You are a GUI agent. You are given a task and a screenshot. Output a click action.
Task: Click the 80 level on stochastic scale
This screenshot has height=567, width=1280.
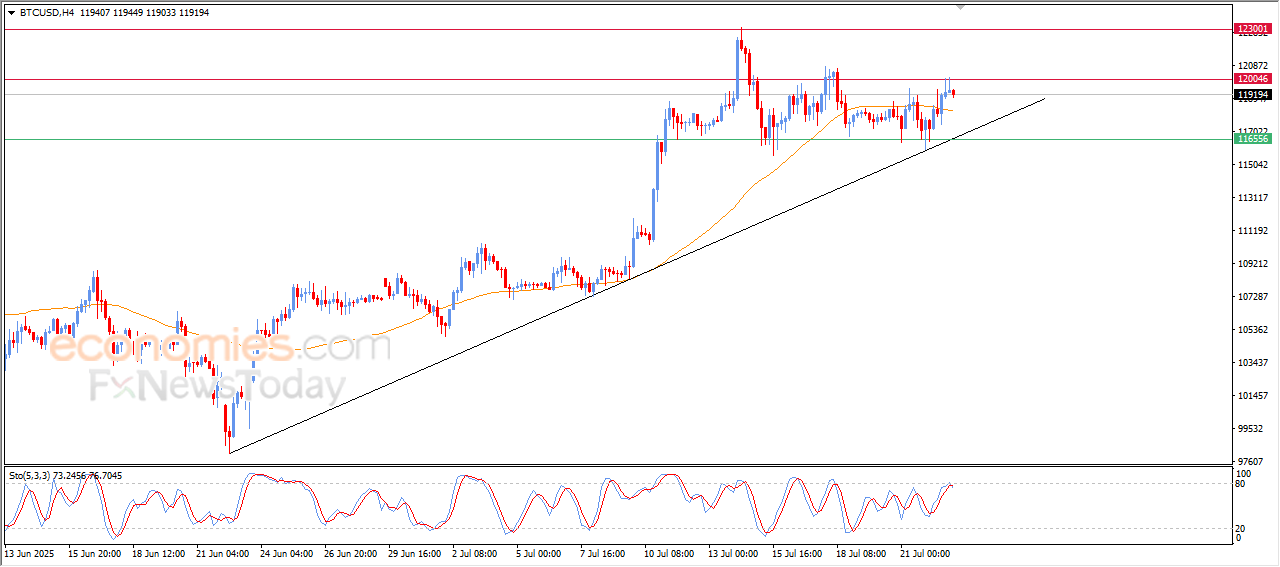coord(1242,484)
